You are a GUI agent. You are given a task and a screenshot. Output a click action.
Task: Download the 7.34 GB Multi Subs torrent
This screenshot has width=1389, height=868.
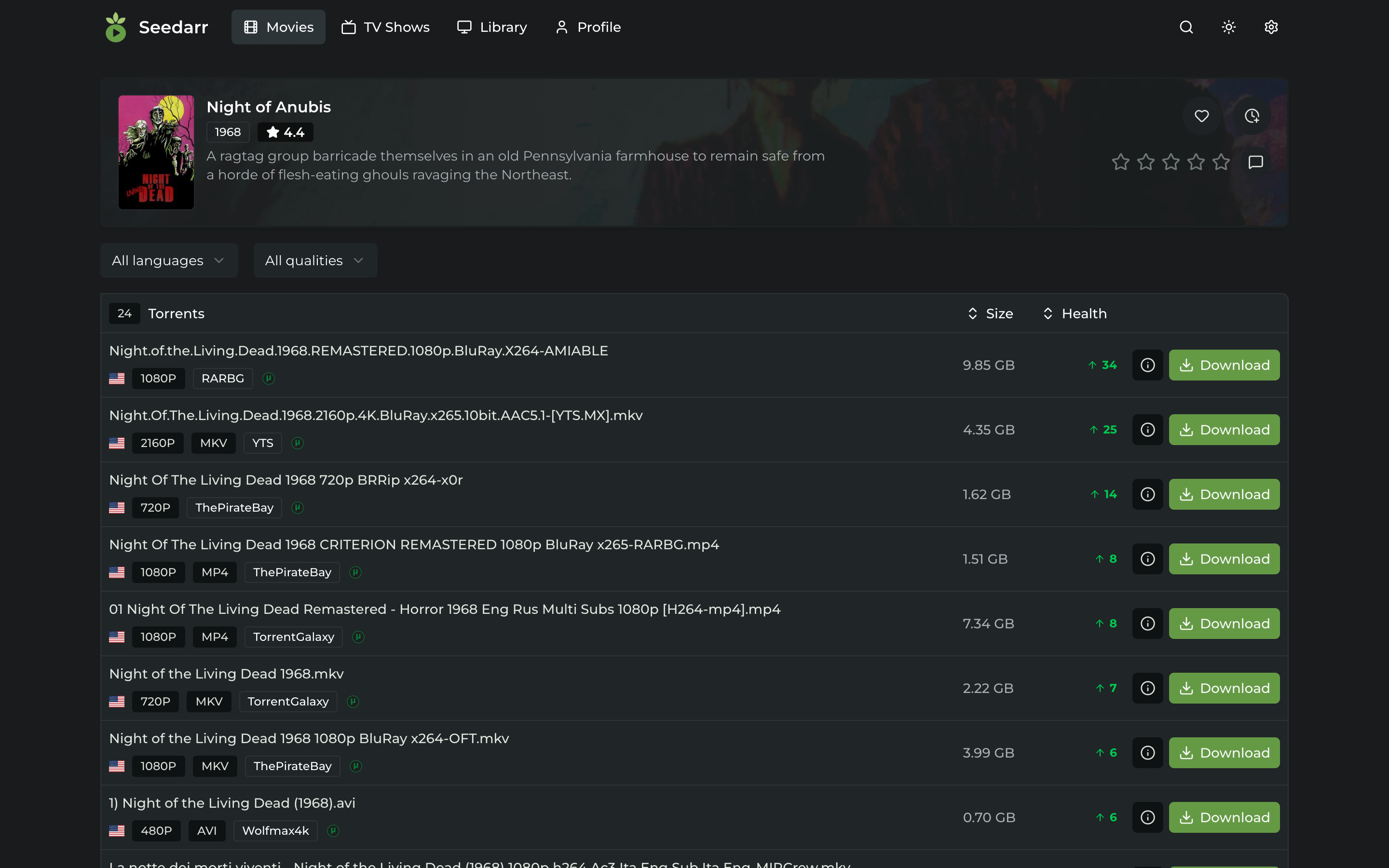coord(1224,624)
